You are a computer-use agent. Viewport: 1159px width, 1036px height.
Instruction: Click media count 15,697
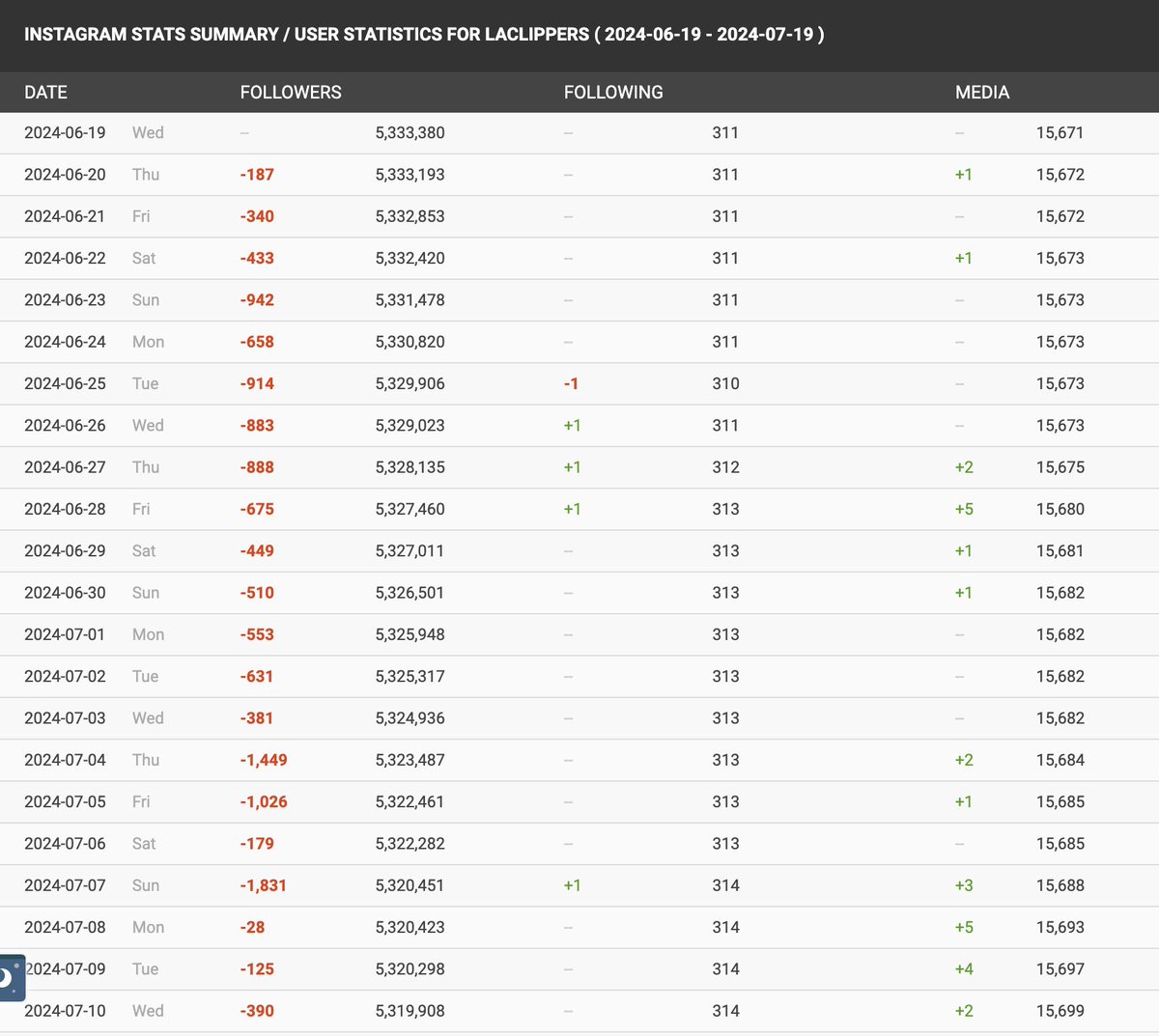coord(1060,969)
